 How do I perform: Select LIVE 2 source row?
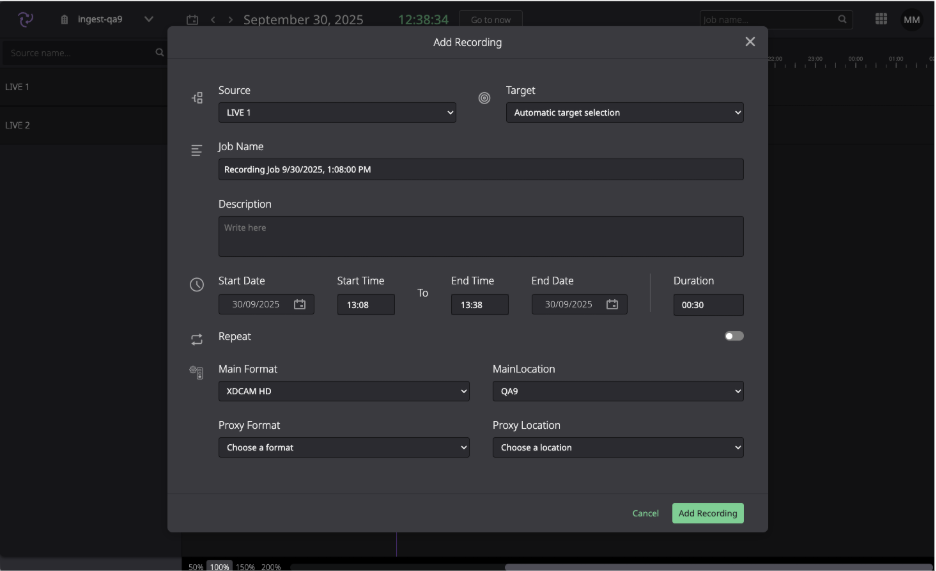84,125
